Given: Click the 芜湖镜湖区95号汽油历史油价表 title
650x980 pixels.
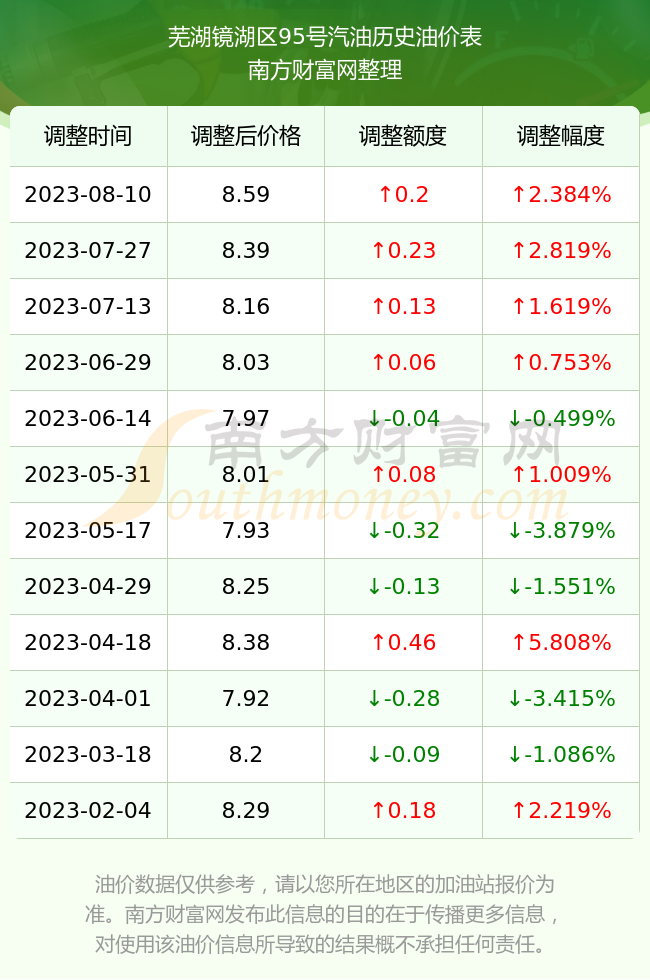Looking at the screenshot, I should pos(325,37).
